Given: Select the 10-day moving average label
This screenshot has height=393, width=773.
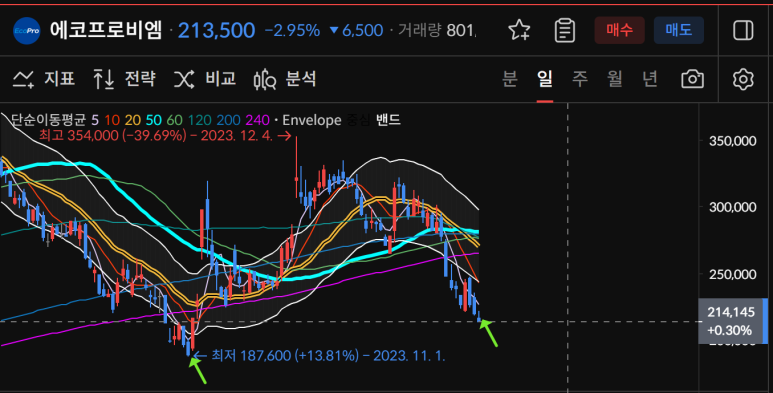Looking at the screenshot, I should click(112, 120).
